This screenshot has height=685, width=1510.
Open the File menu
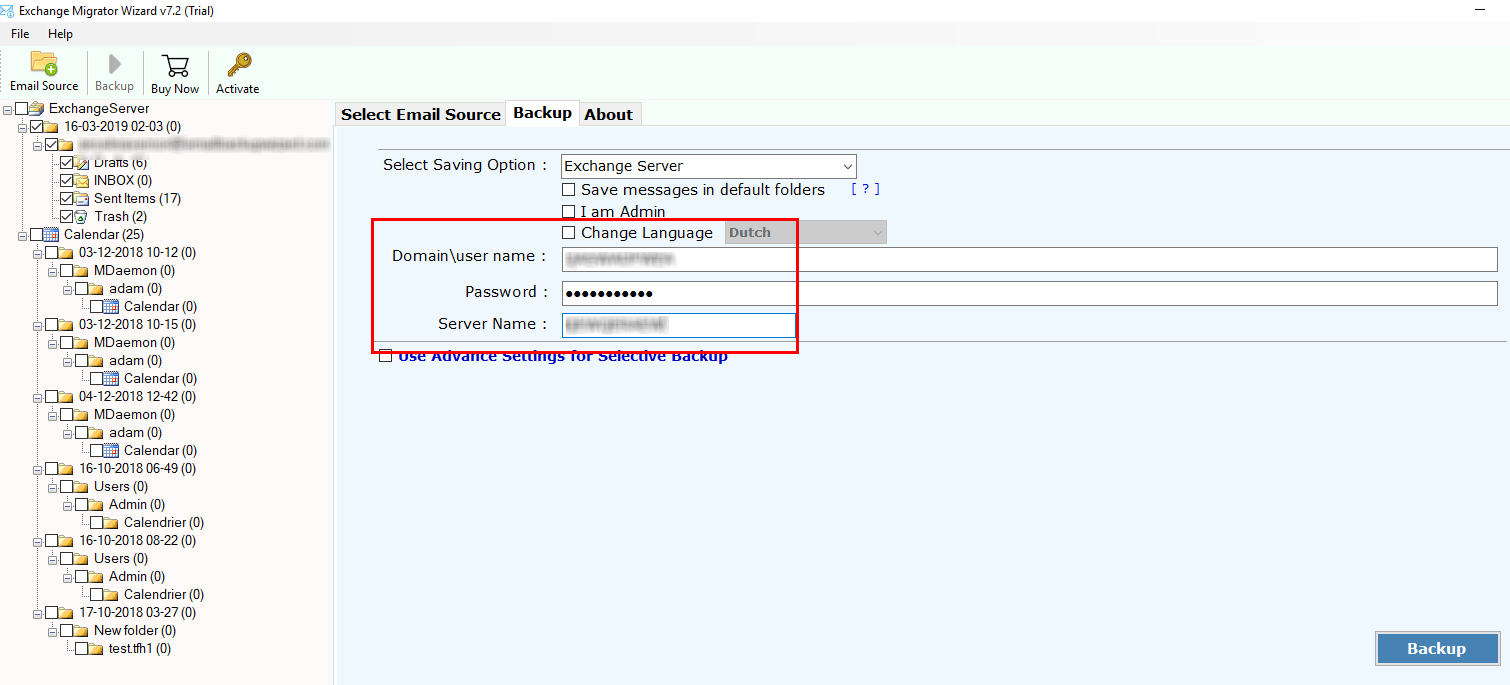20,33
